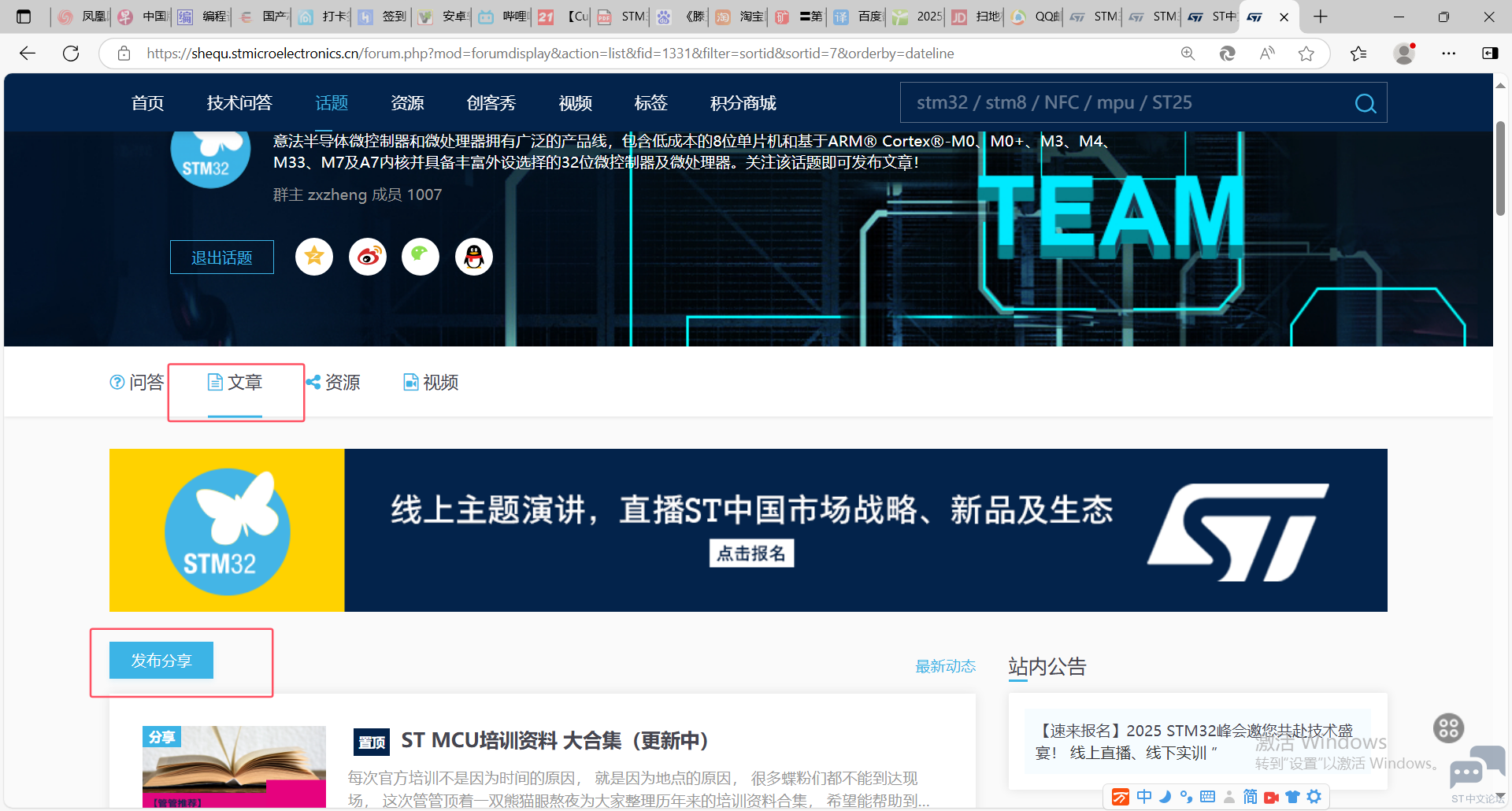Switch to the 文章 tab

point(235,383)
